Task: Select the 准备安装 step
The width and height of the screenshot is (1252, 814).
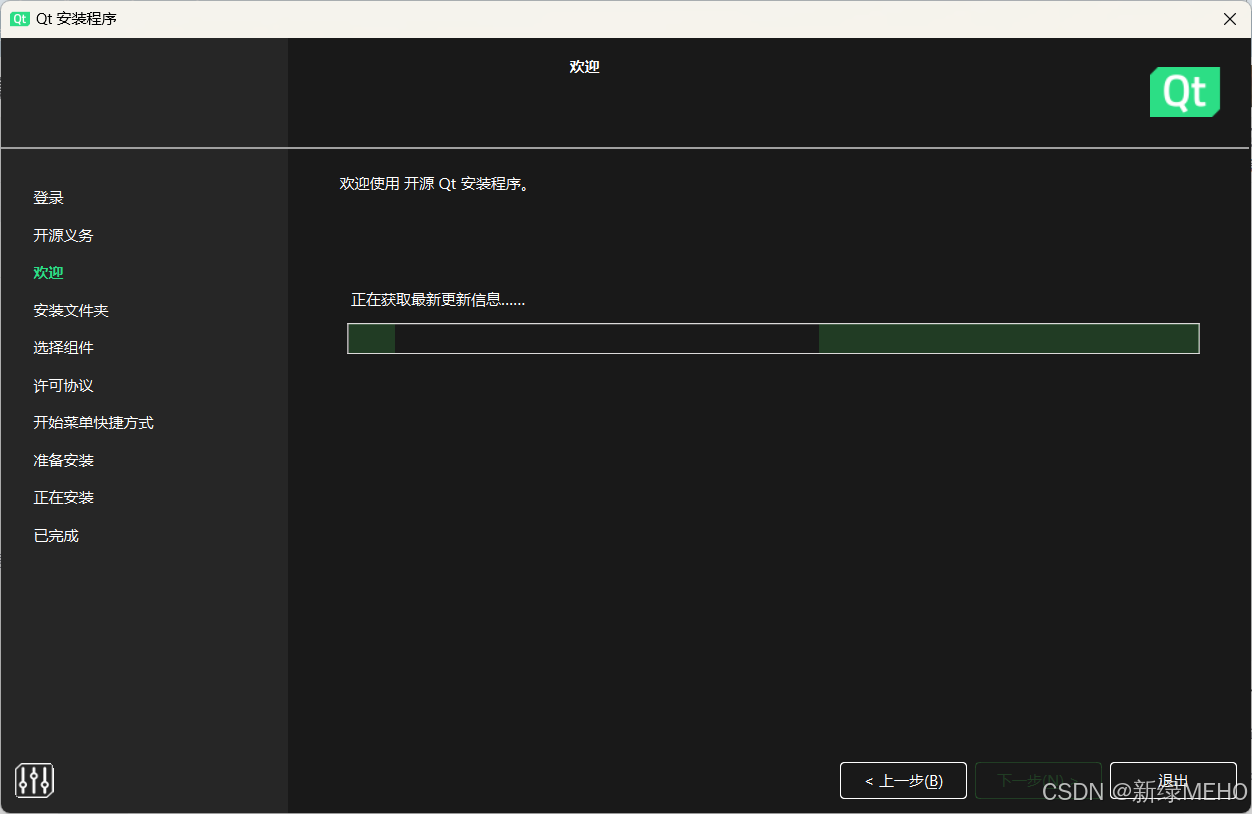Action: (63, 461)
